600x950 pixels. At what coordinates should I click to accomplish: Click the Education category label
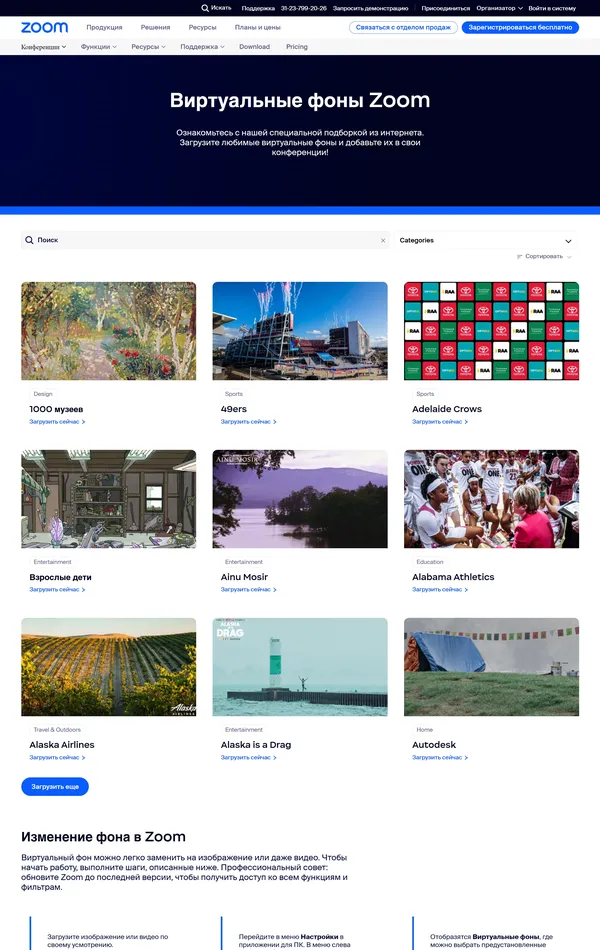(x=430, y=562)
